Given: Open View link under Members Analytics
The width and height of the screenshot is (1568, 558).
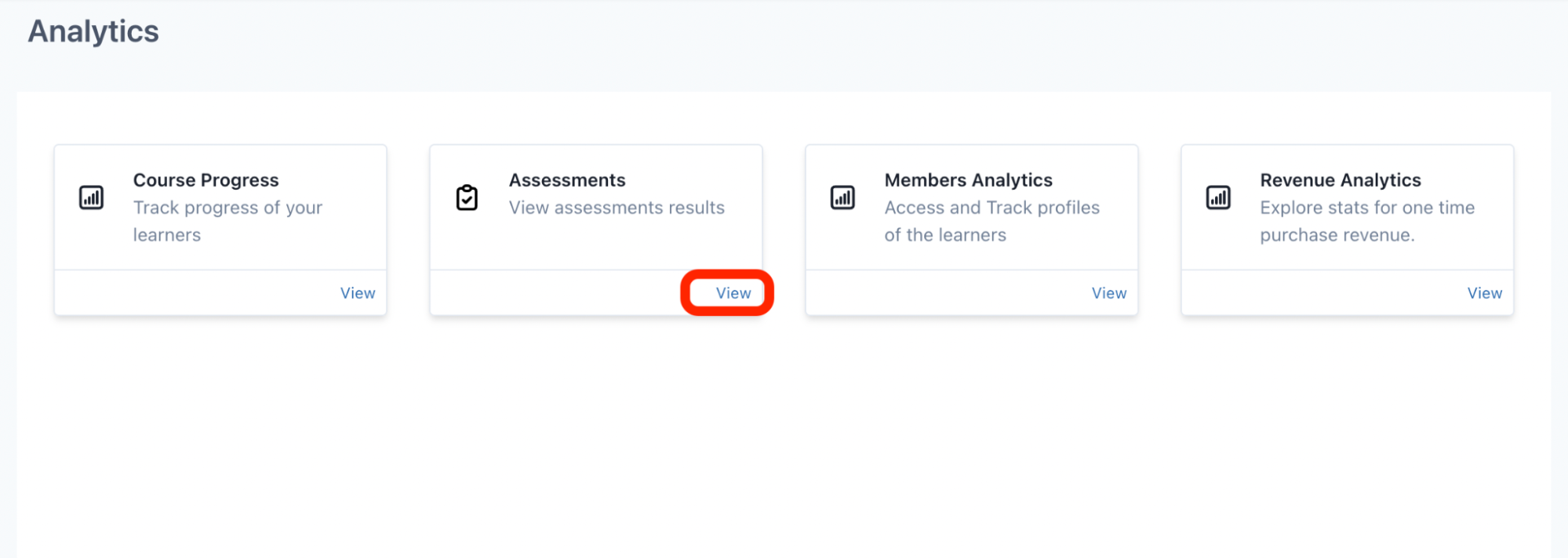Looking at the screenshot, I should pyautogui.click(x=1108, y=293).
